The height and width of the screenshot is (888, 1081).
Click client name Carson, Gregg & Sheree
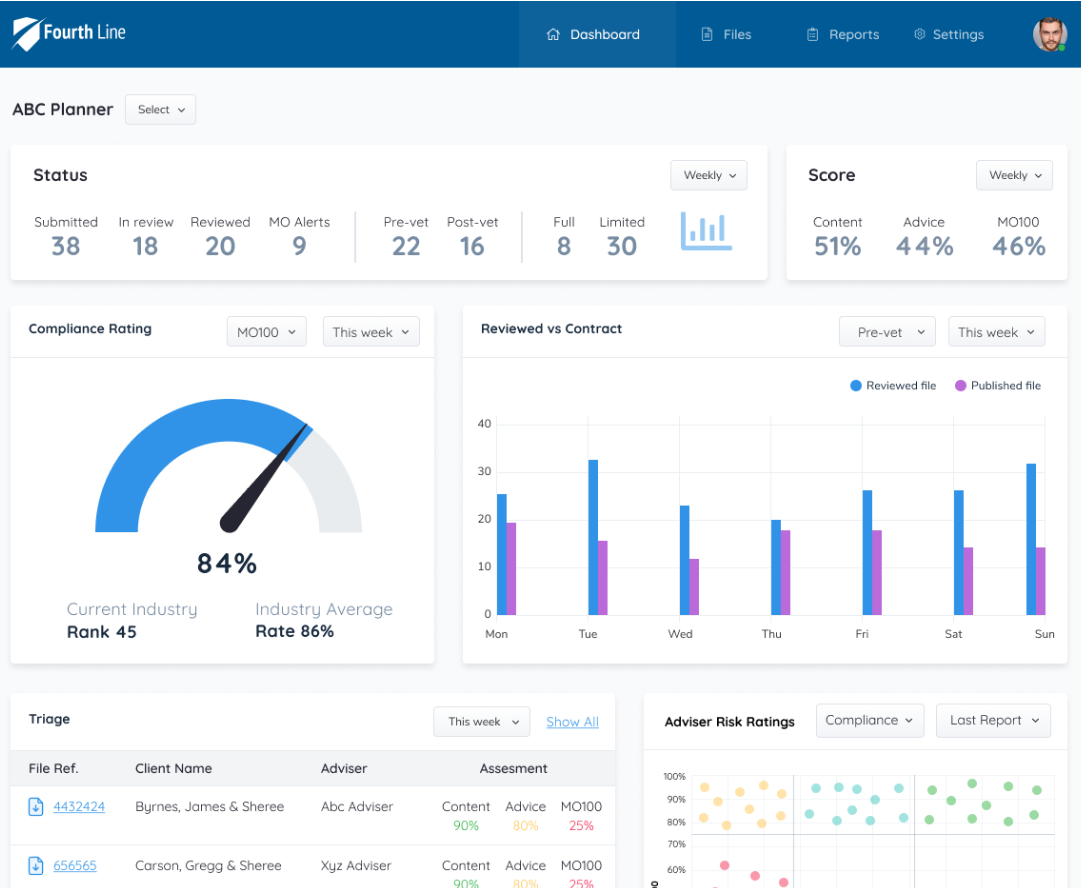click(x=208, y=866)
